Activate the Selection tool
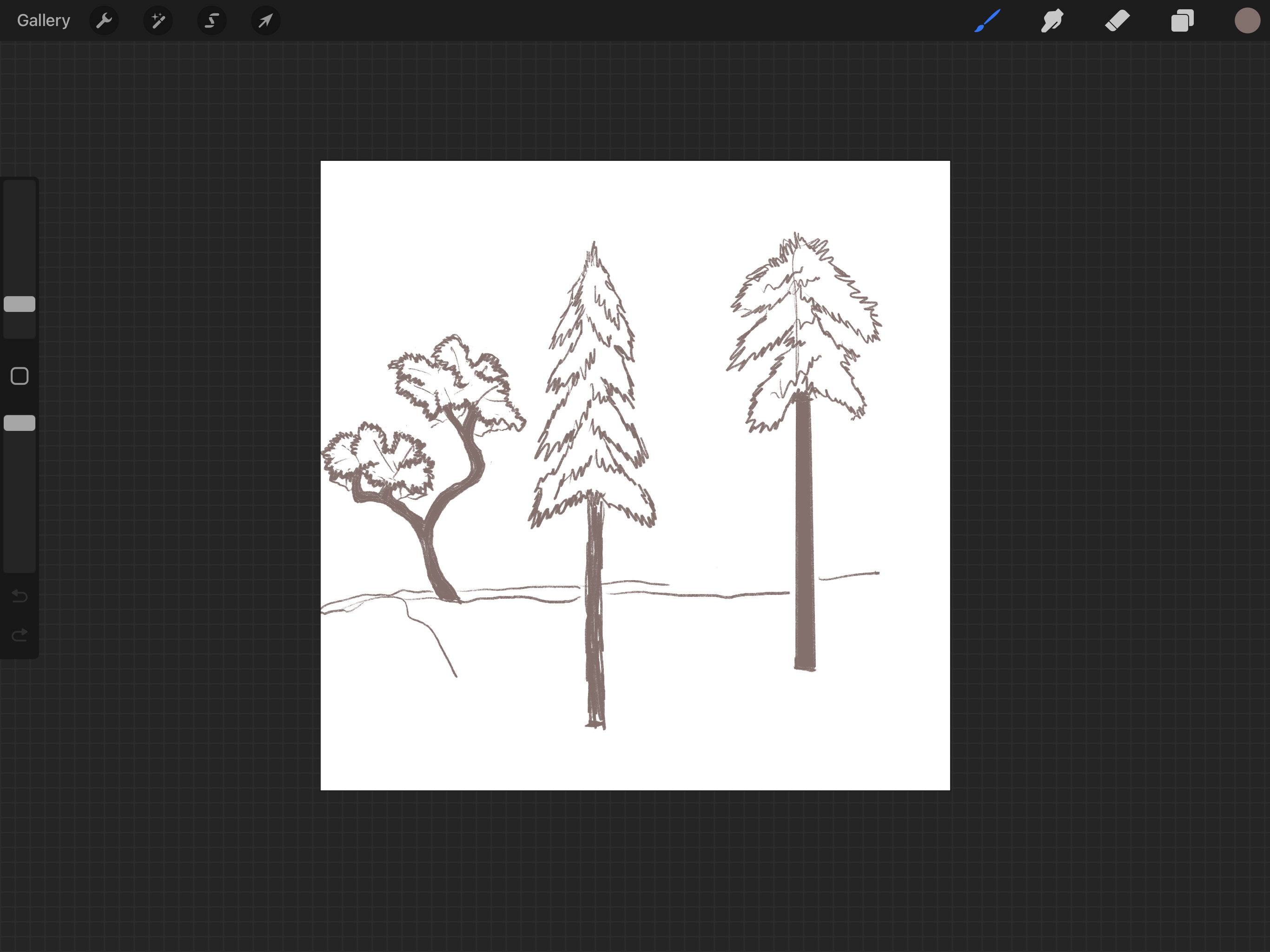This screenshot has height=952, width=1270. pyautogui.click(x=212, y=20)
